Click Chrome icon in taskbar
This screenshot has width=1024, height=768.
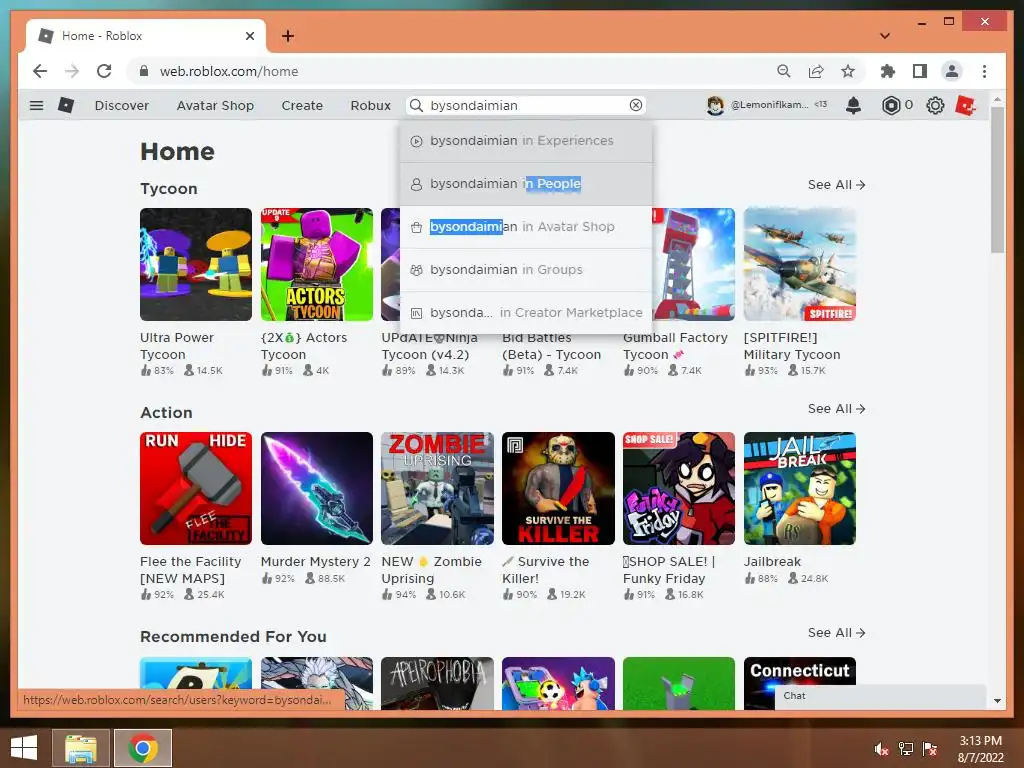143,748
